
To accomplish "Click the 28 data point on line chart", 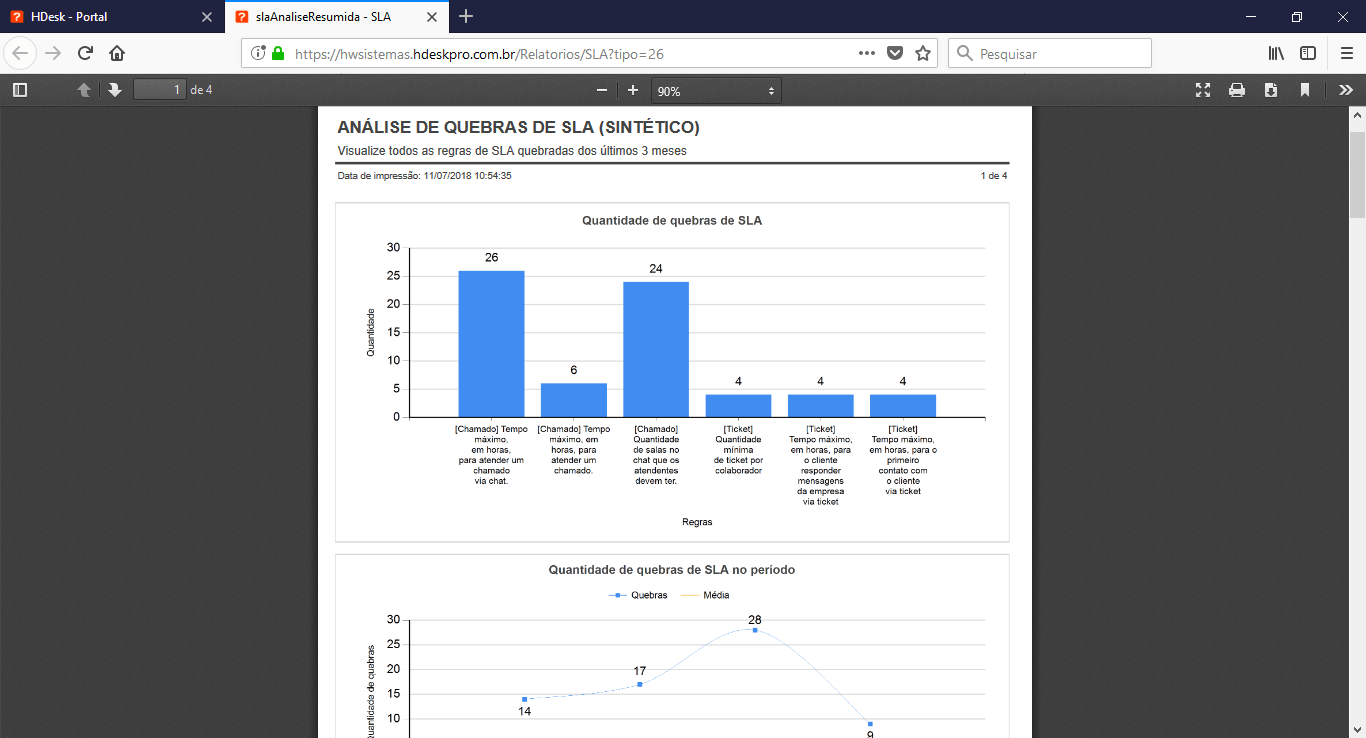I will tap(755, 630).
